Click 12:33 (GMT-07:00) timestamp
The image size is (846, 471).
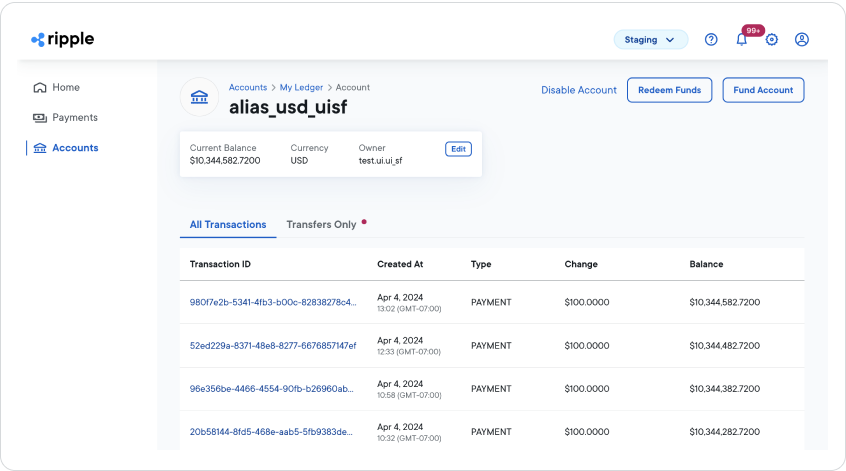(409, 352)
